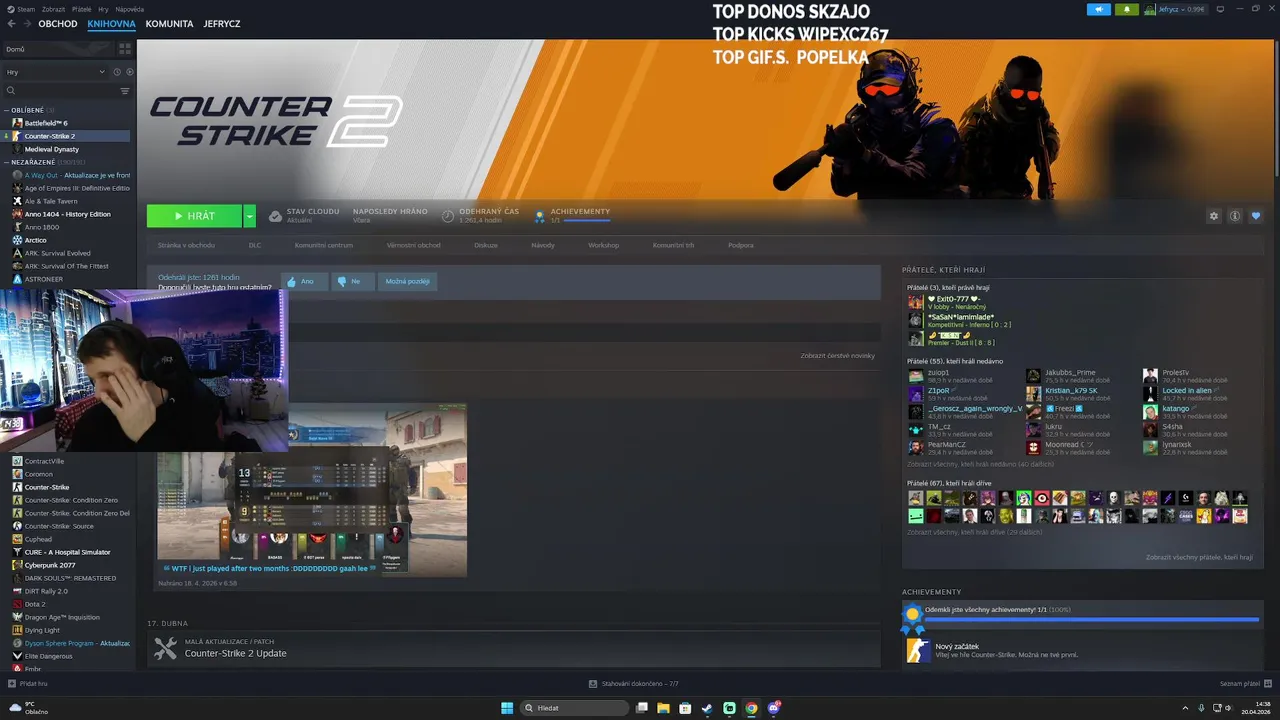Check cloud status icon
The image size is (1280, 720).
tap(275, 216)
